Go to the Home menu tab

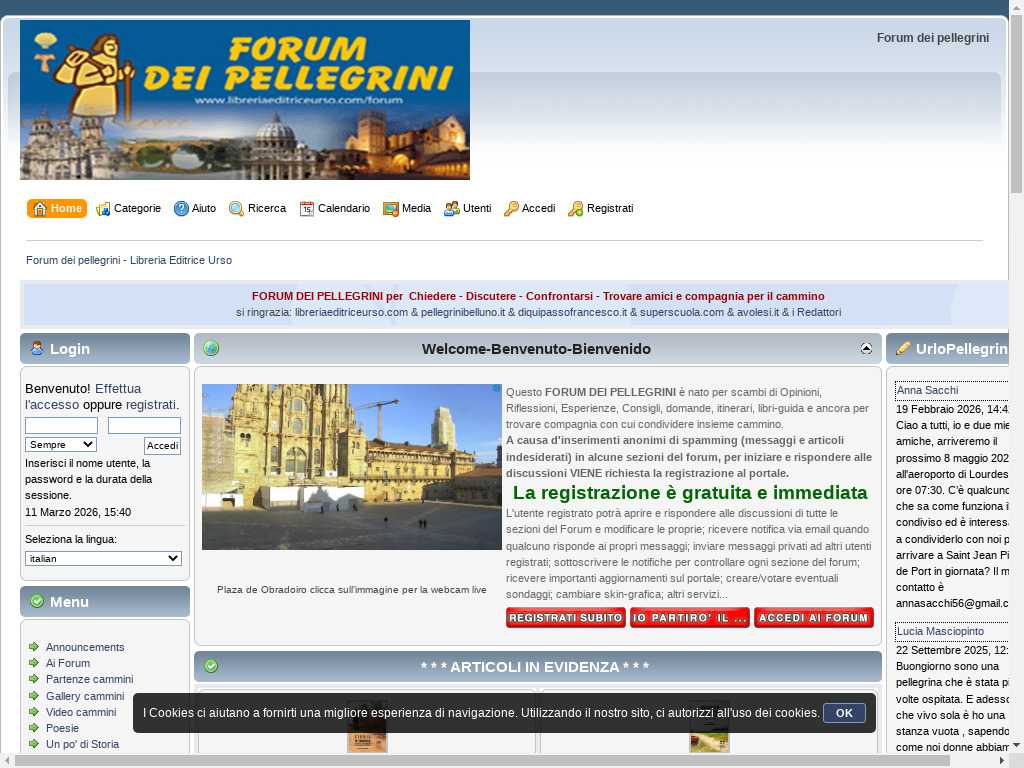(57, 208)
